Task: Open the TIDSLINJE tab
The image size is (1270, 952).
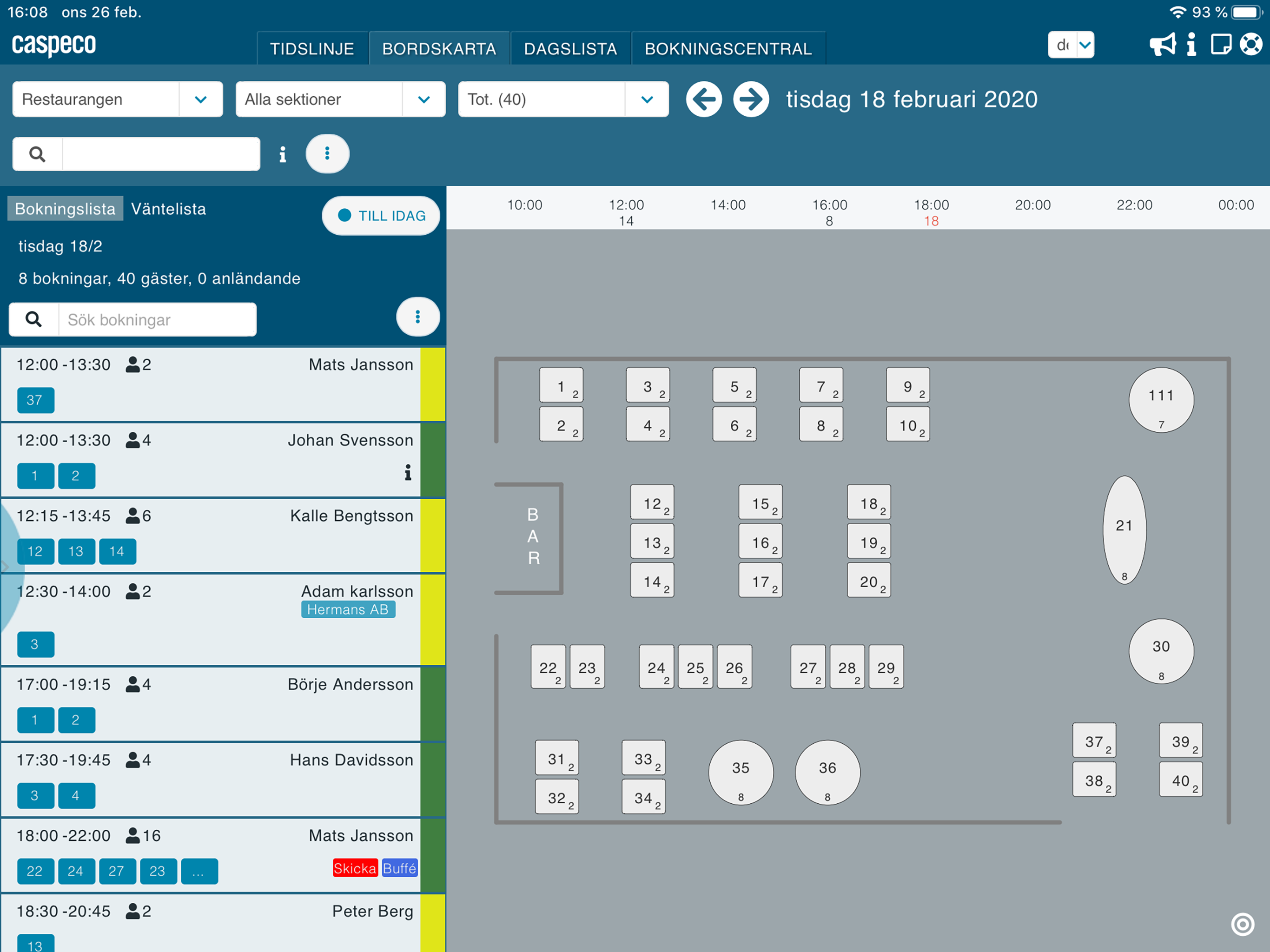Action: [312, 49]
